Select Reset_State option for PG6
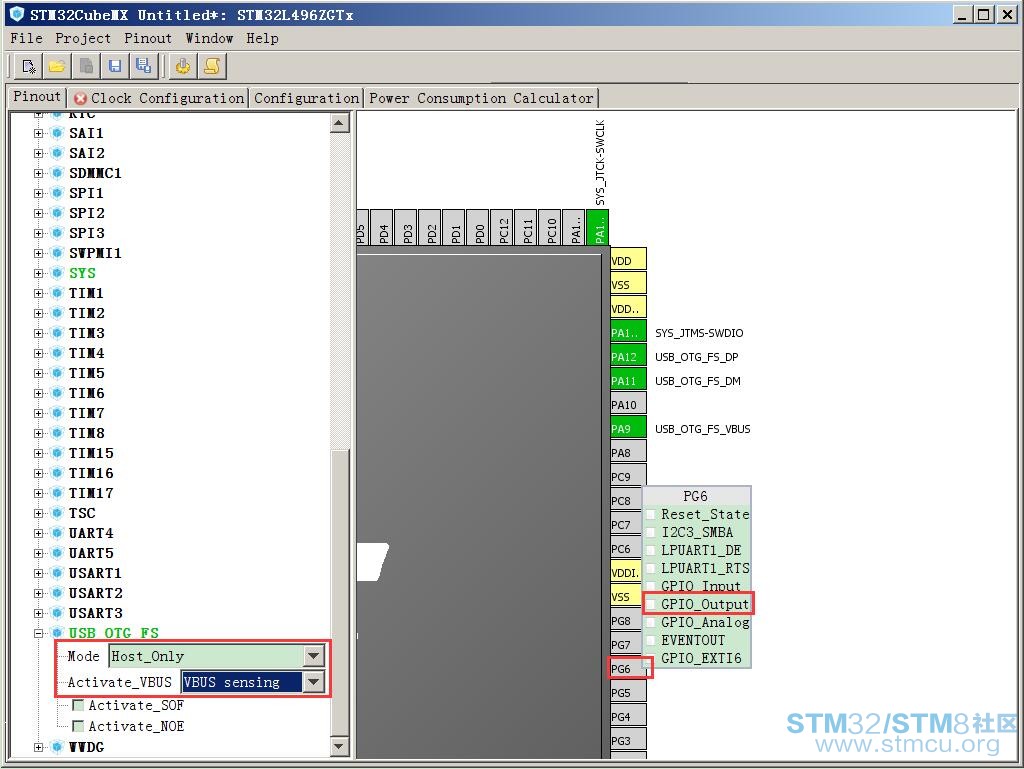Image resolution: width=1024 pixels, height=769 pixels. (x=697, y=514)
